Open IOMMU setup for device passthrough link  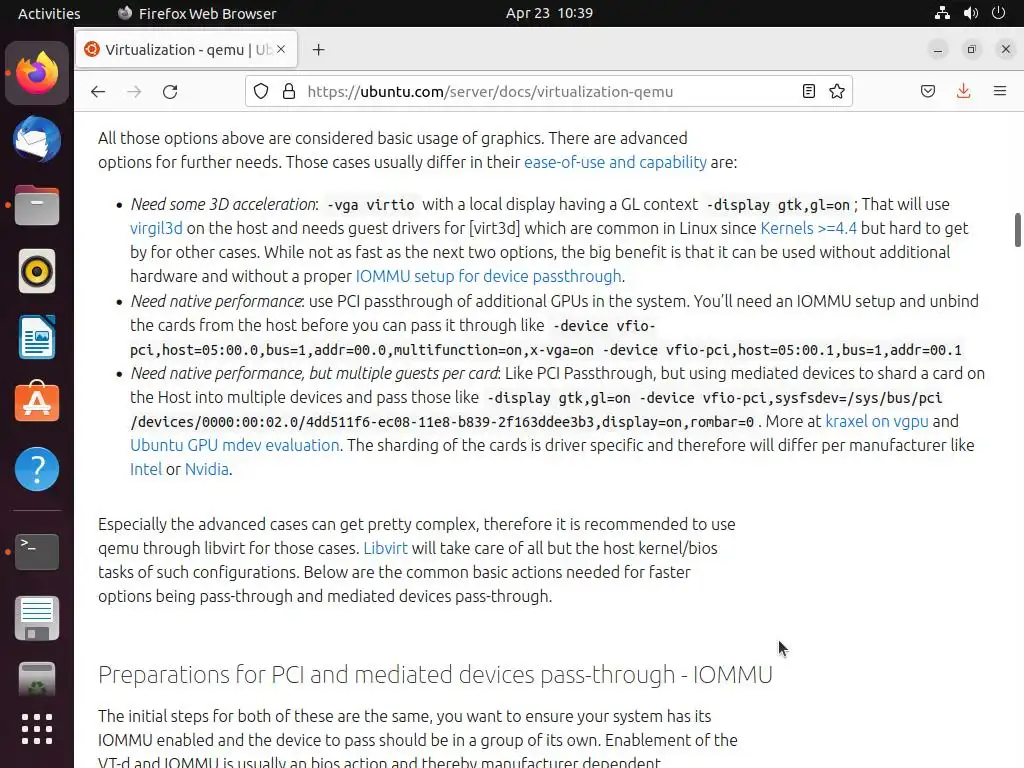point(488,276)
